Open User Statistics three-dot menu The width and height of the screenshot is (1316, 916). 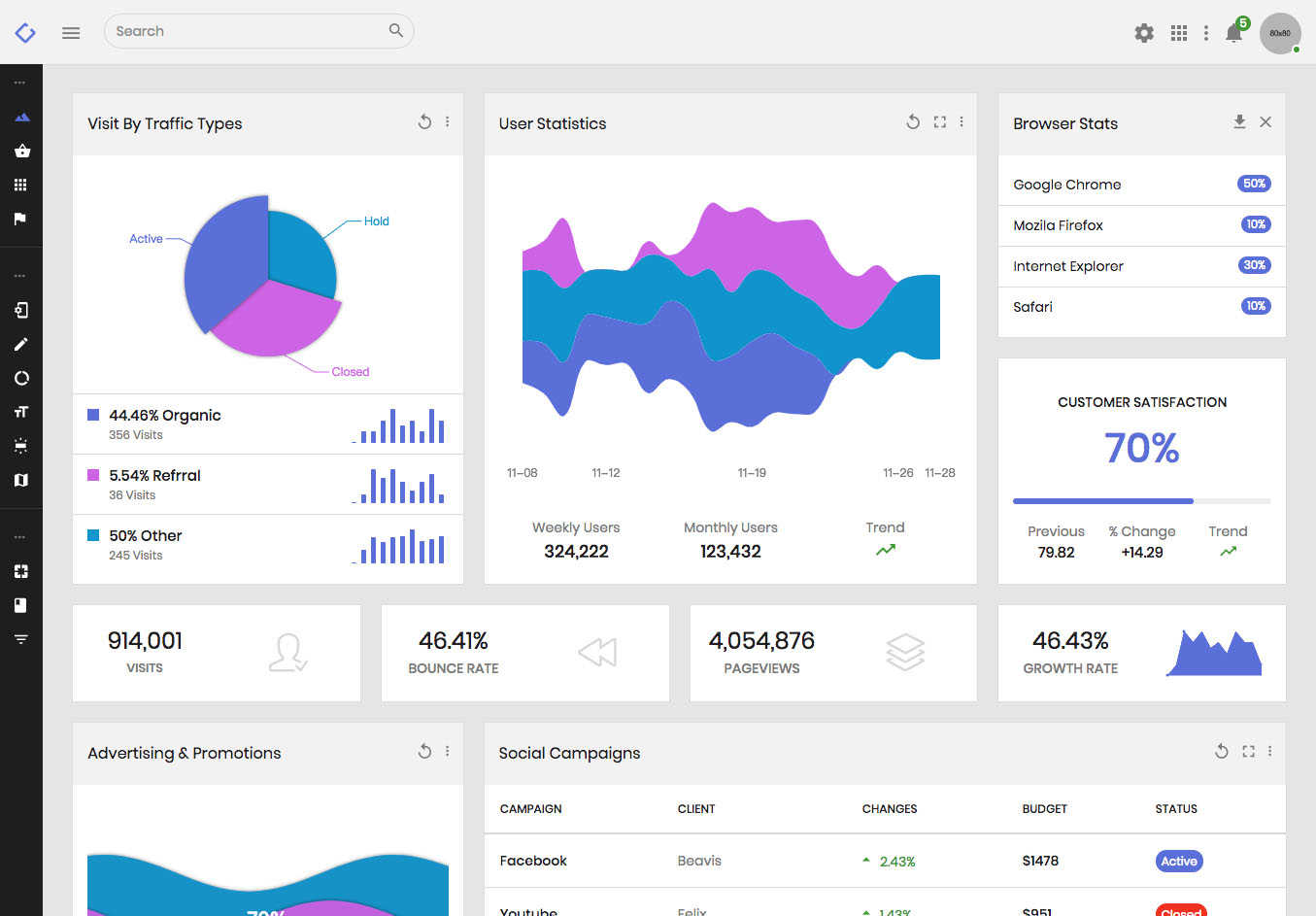tap(962, 122)
